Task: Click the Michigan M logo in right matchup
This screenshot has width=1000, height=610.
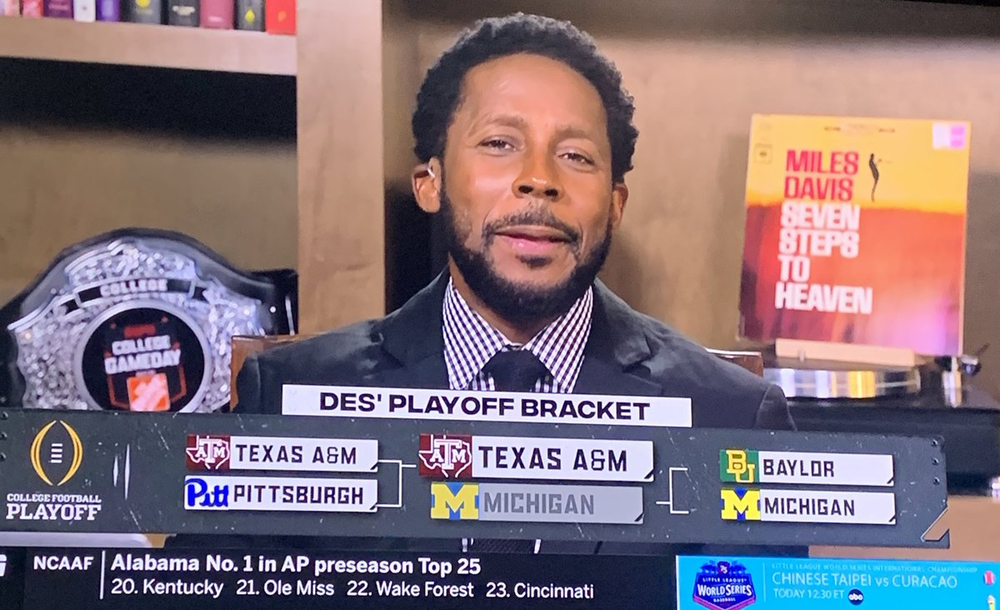Action: [740, 505]
